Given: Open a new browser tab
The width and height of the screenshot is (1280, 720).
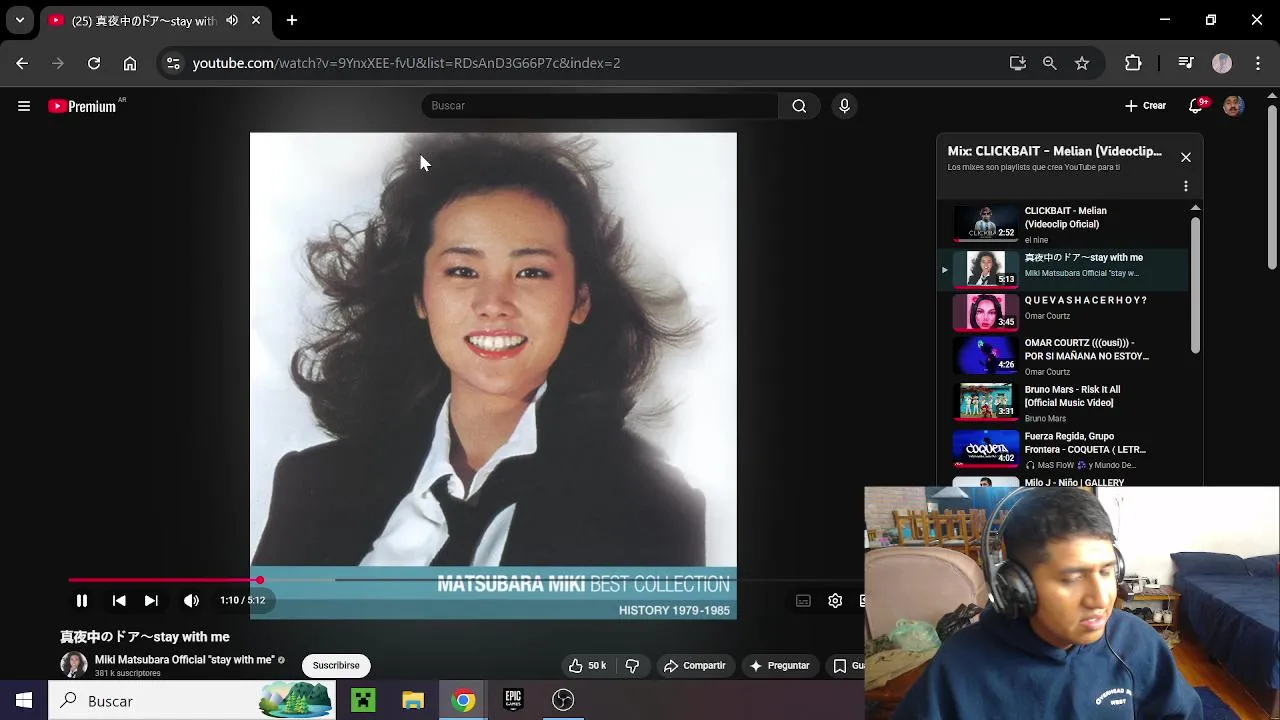Looking at the screenshot, I should pos(292,20).
